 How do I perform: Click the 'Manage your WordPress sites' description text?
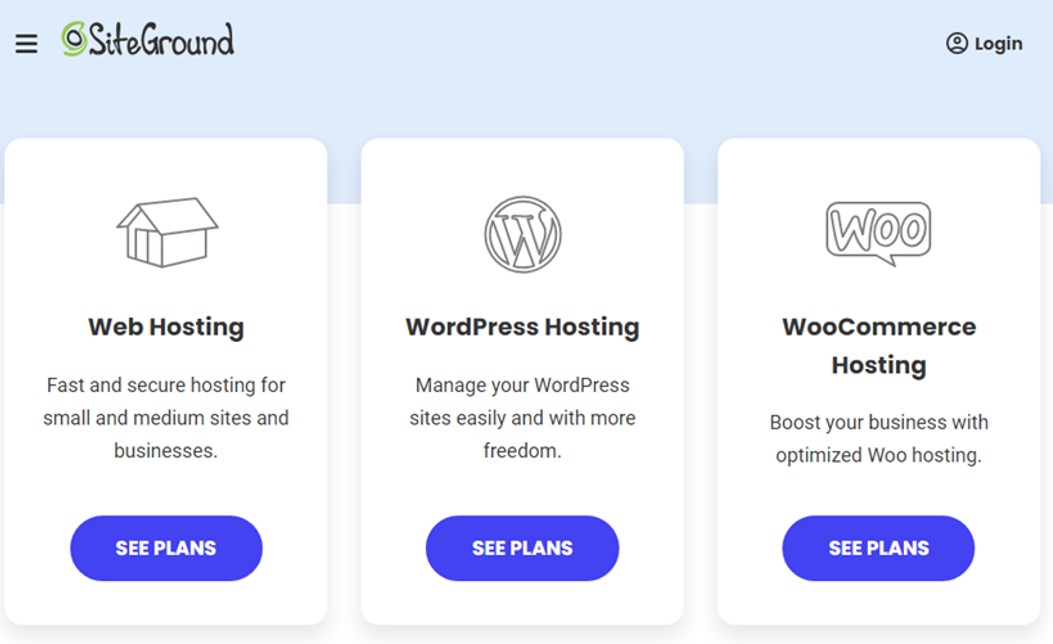522,418
